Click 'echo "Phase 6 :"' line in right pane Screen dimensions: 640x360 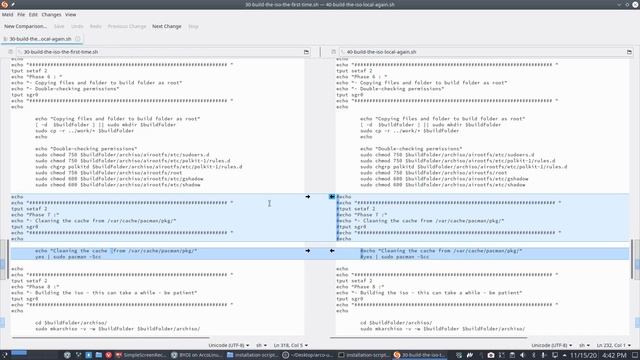tap(362, 76)
